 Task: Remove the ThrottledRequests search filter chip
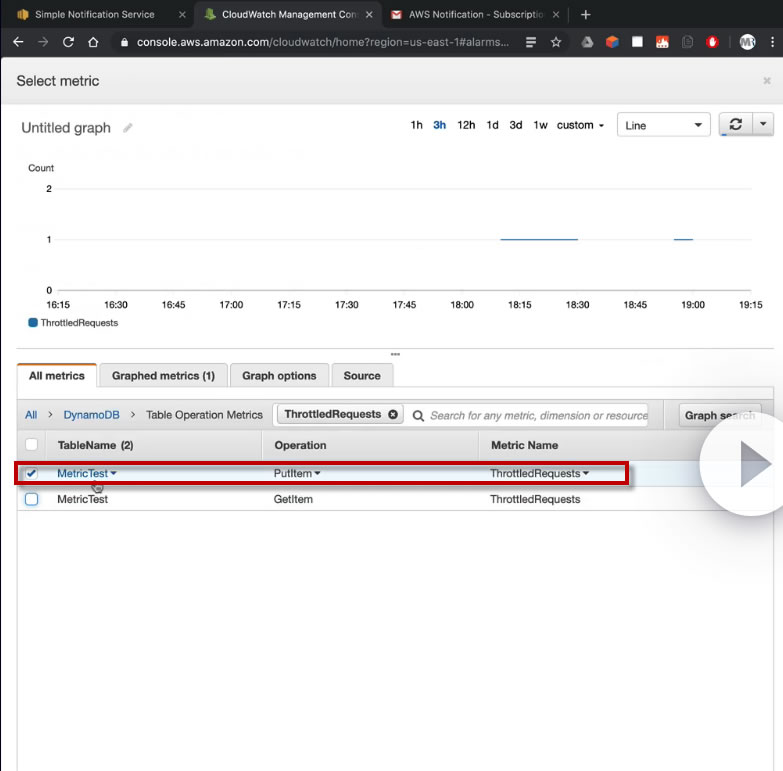(393, 414)
